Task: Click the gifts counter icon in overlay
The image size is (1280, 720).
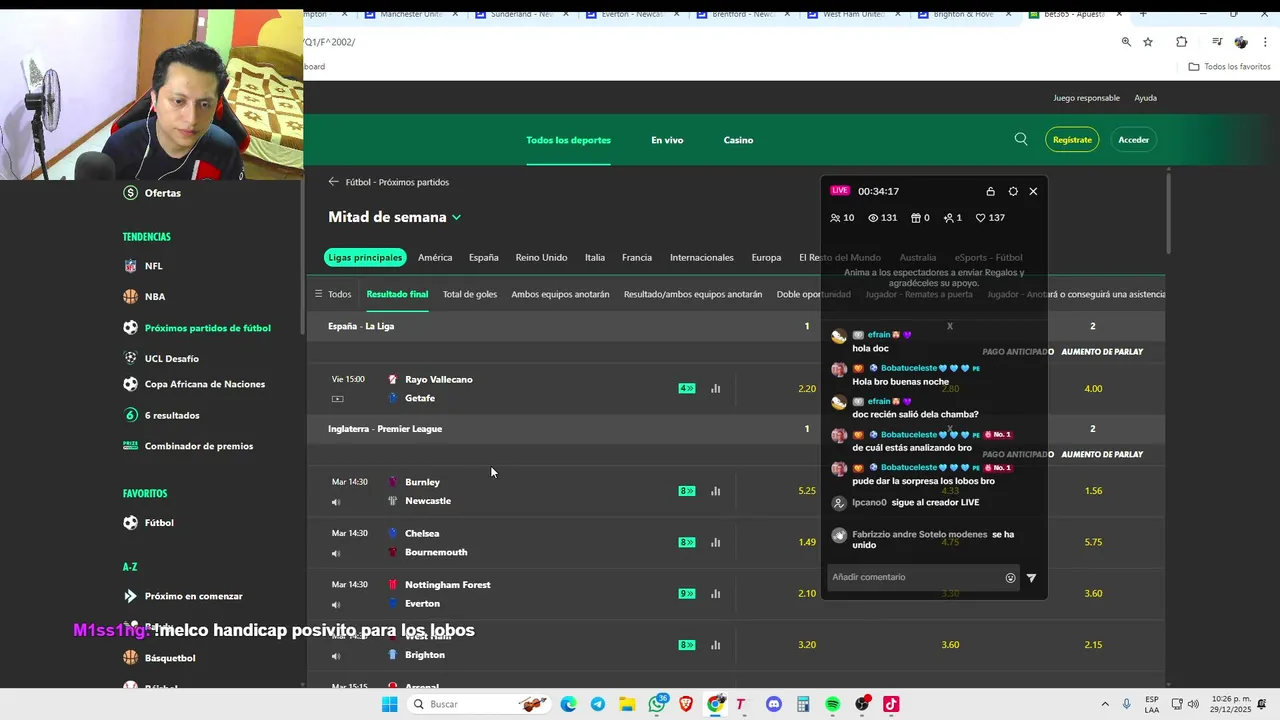Action: coord(920,218)
